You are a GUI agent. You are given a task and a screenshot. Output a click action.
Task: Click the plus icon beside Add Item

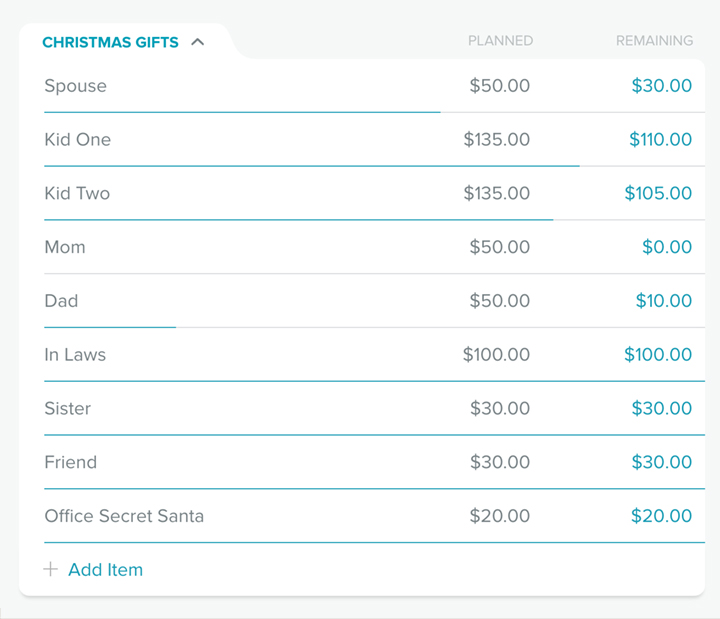[x=51, y=569]
